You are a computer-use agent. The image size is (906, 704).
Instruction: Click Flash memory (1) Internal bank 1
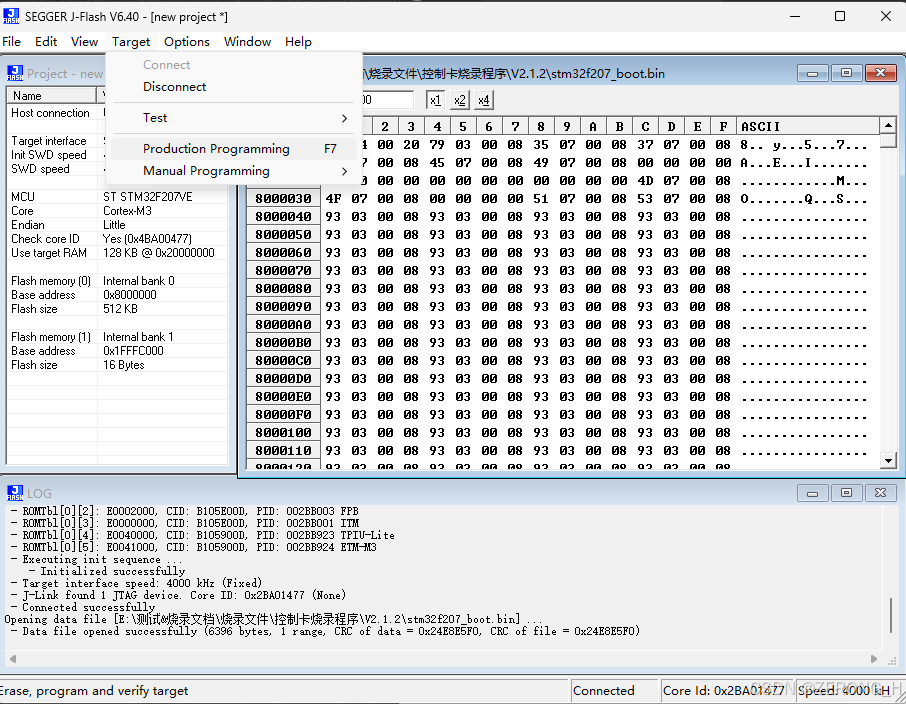[138, 337]
